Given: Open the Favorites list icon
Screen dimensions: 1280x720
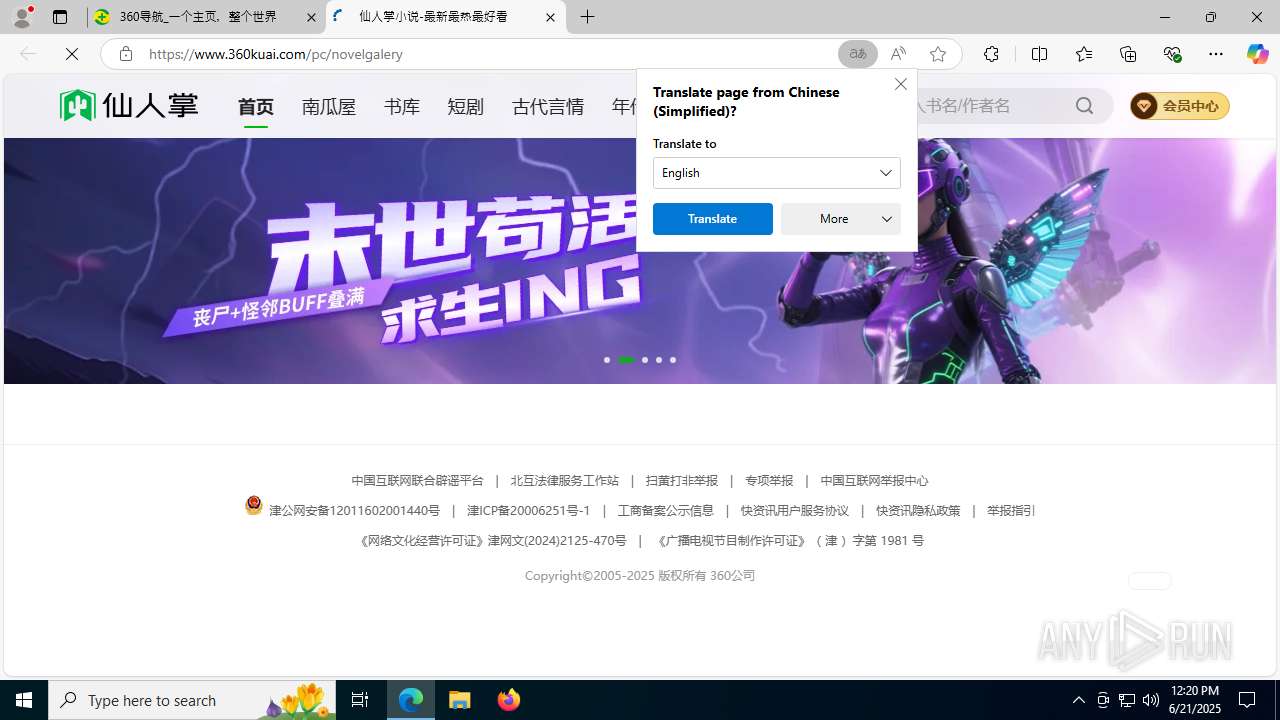Looking at the screenshot, I should click(x=1083, y=54).
